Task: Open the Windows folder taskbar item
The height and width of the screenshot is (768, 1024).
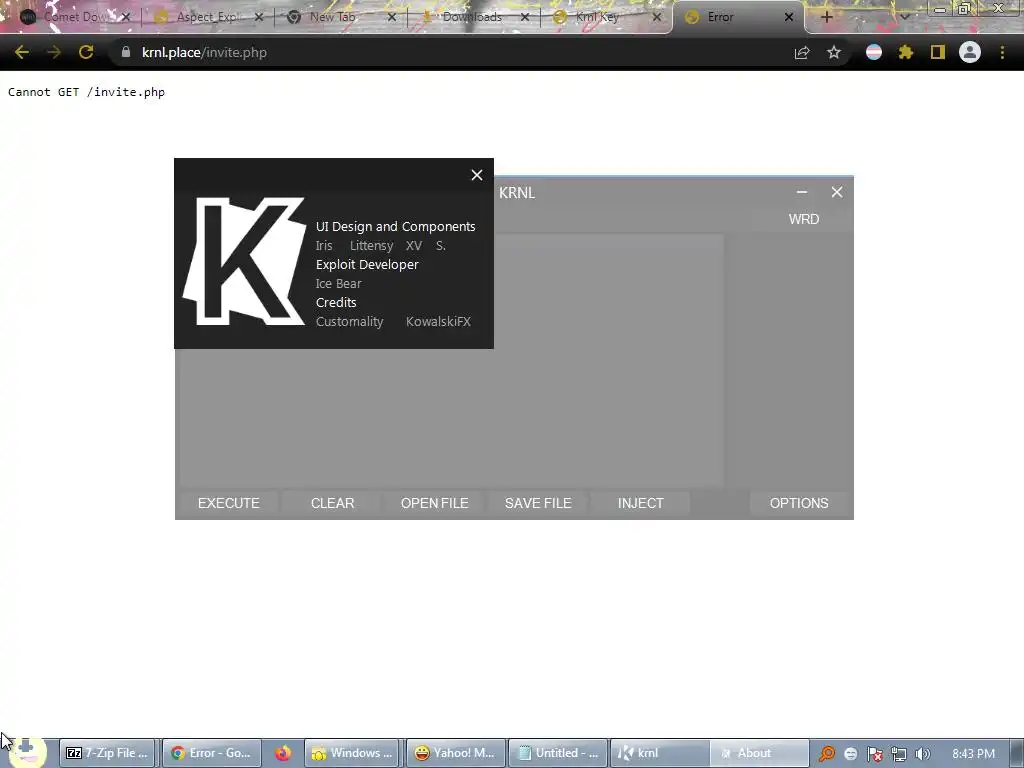Action: (x=353, y=753)
